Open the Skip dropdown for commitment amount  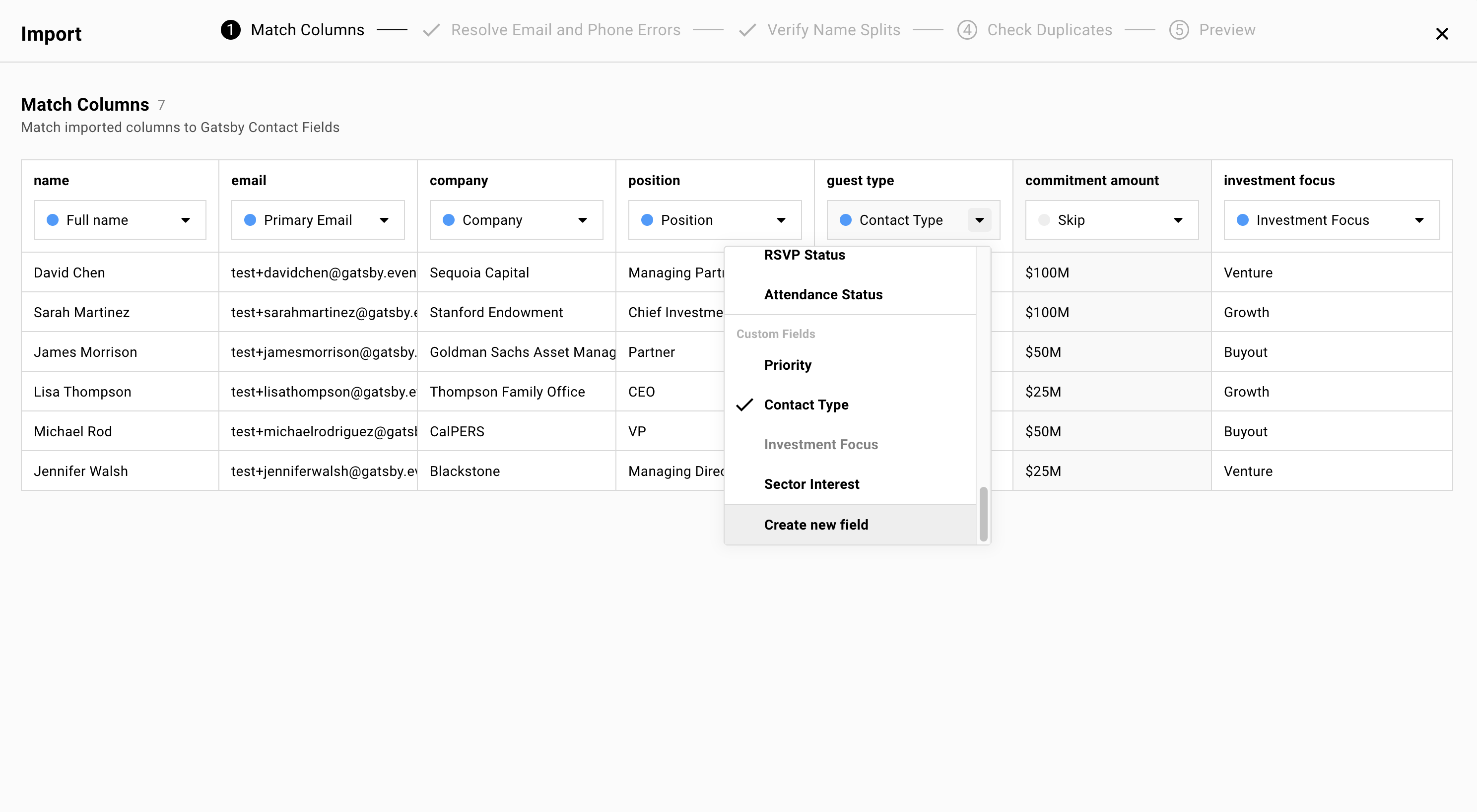1179,220
